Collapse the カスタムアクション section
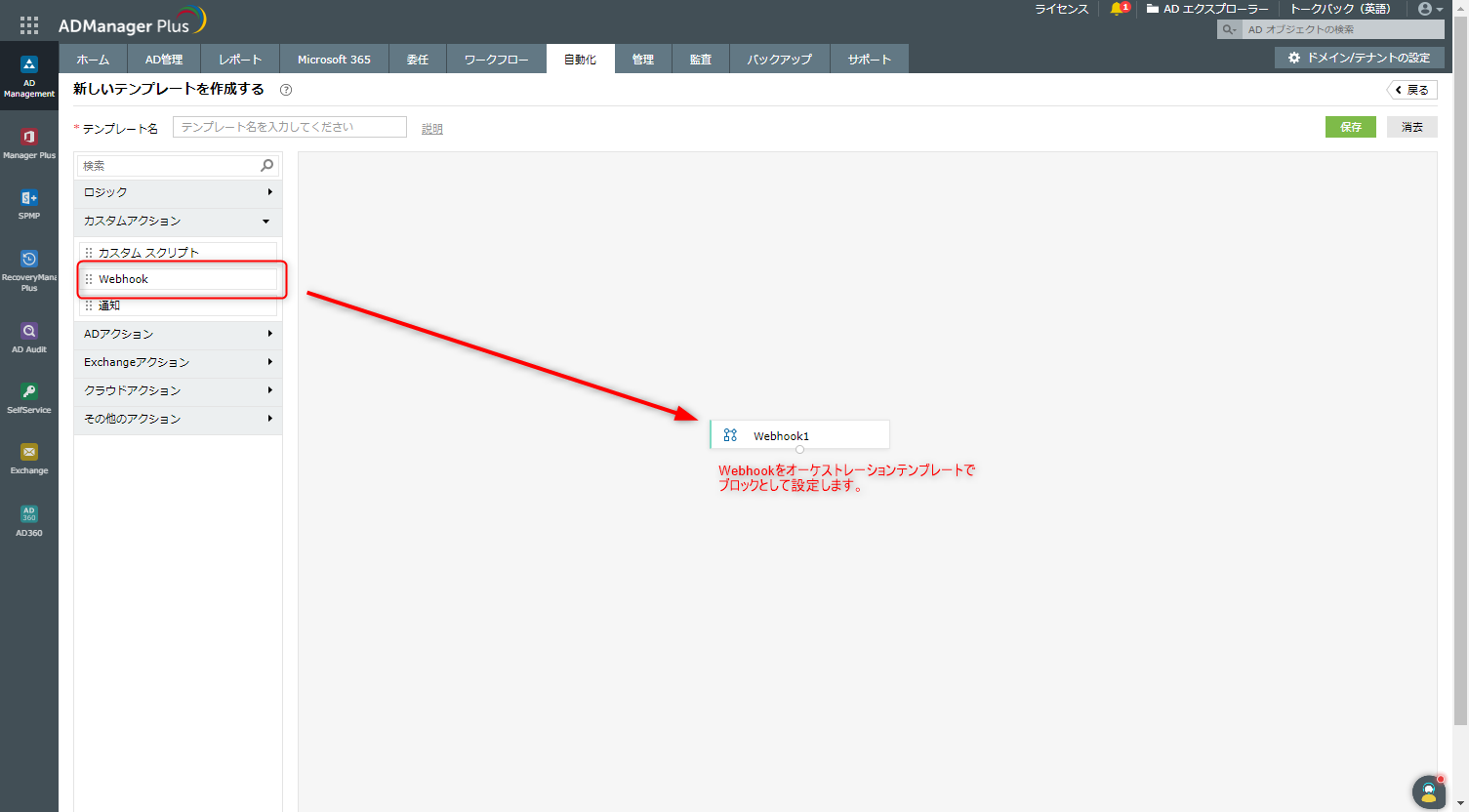This screenshot has height=812, width=1469. pos(179,222)
